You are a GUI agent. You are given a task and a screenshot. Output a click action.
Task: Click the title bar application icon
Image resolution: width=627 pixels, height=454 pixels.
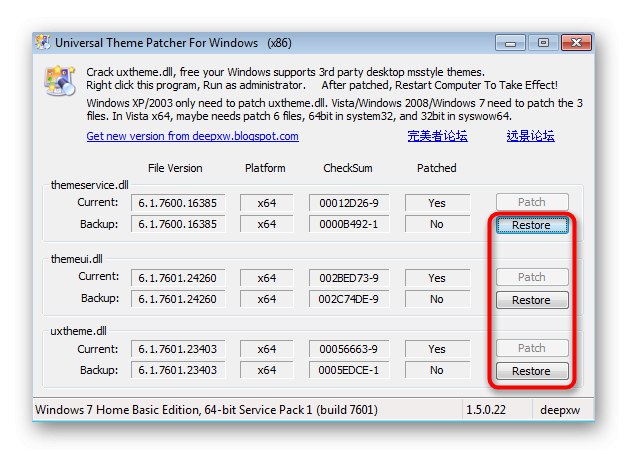click(43, 42)
